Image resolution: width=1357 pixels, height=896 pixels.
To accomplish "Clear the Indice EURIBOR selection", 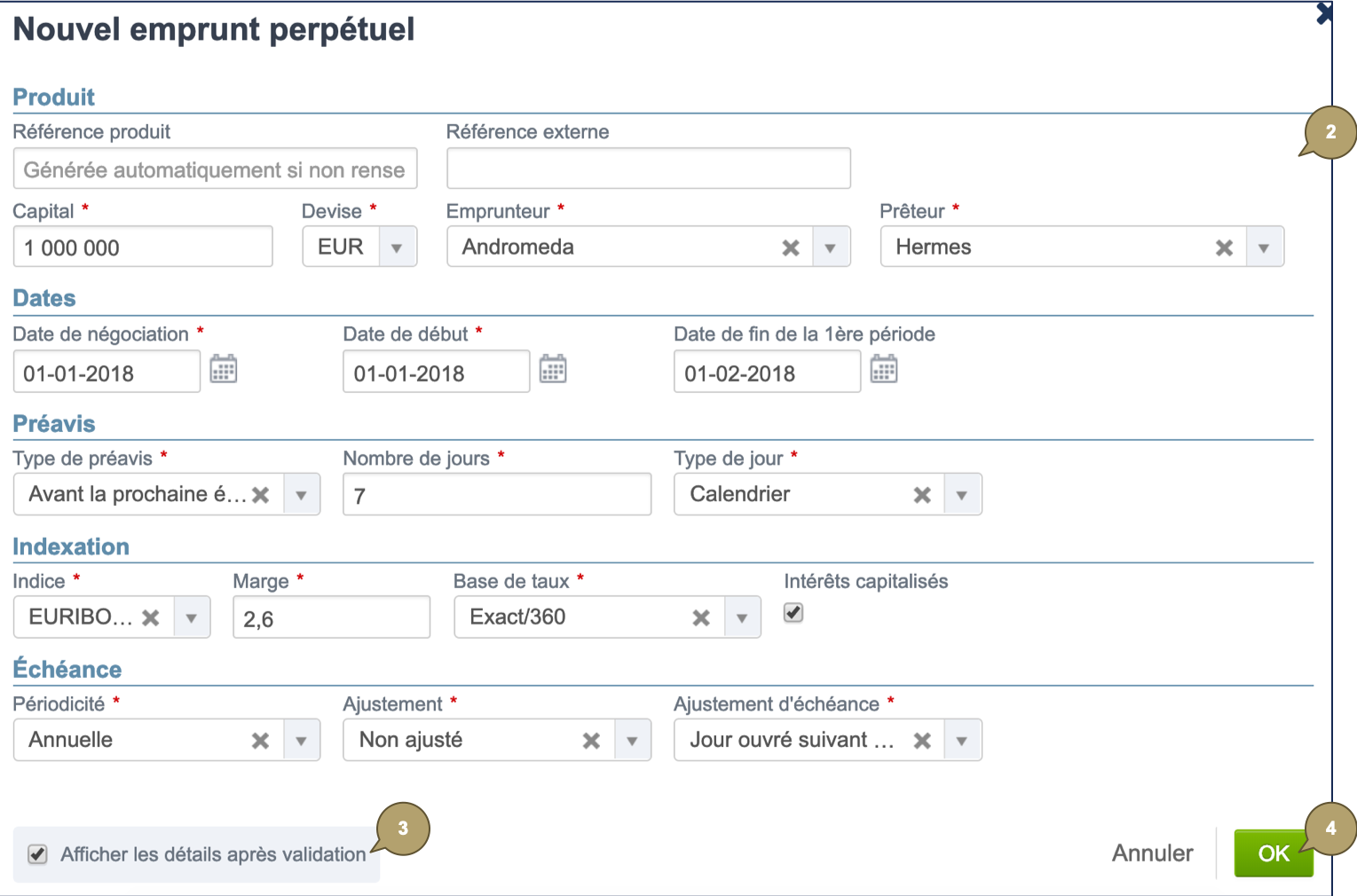I will [x=150, y=617].
